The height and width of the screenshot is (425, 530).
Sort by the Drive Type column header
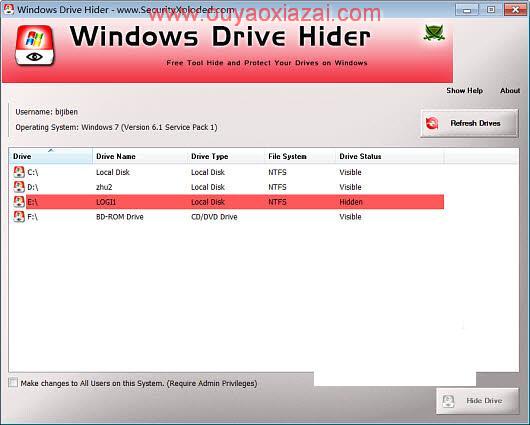[226, 156]
